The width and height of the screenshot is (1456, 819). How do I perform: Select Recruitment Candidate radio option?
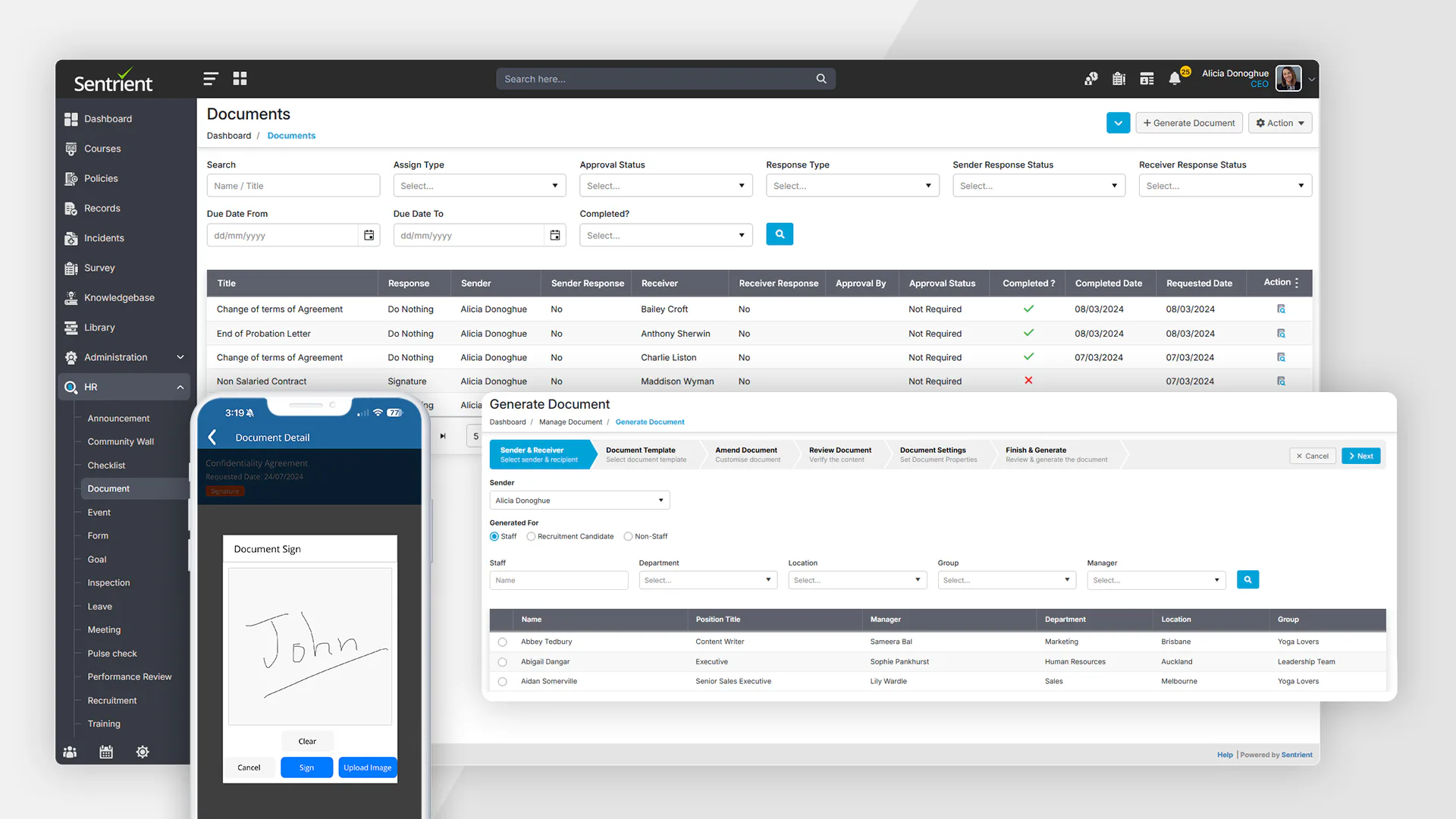532,536
